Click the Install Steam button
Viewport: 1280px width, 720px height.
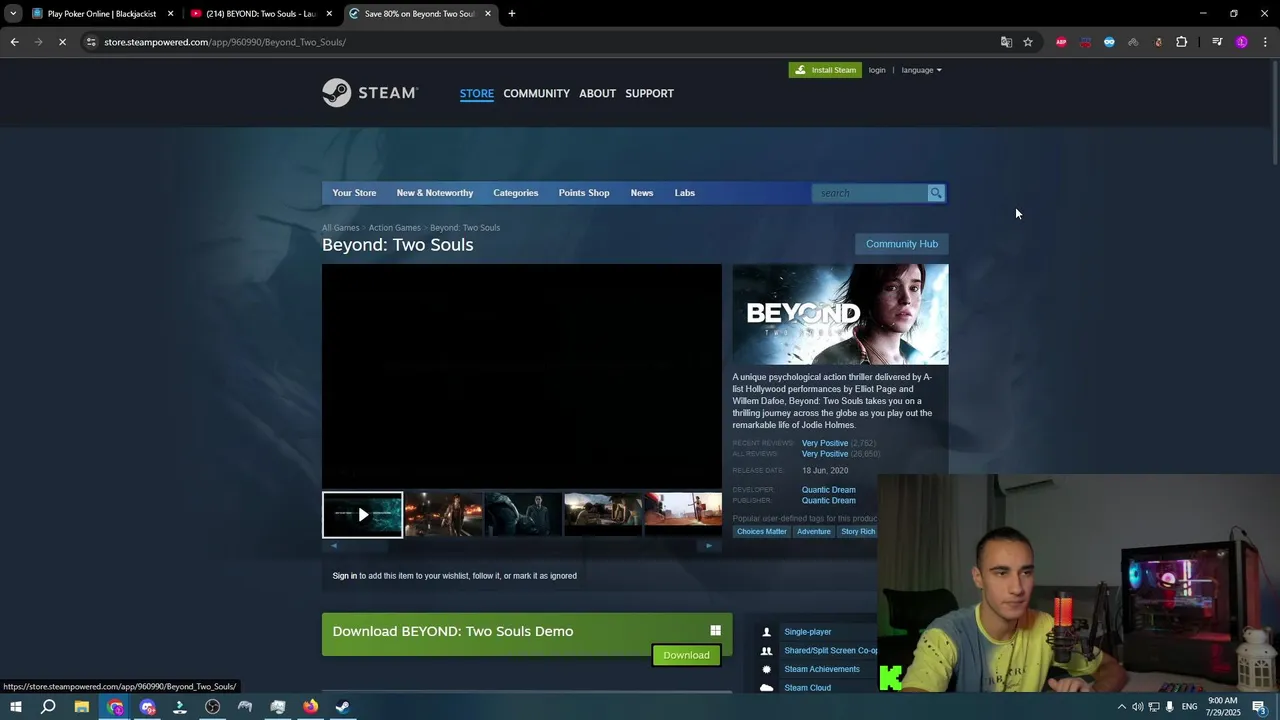pyautogui.click(x=825, y=70)
